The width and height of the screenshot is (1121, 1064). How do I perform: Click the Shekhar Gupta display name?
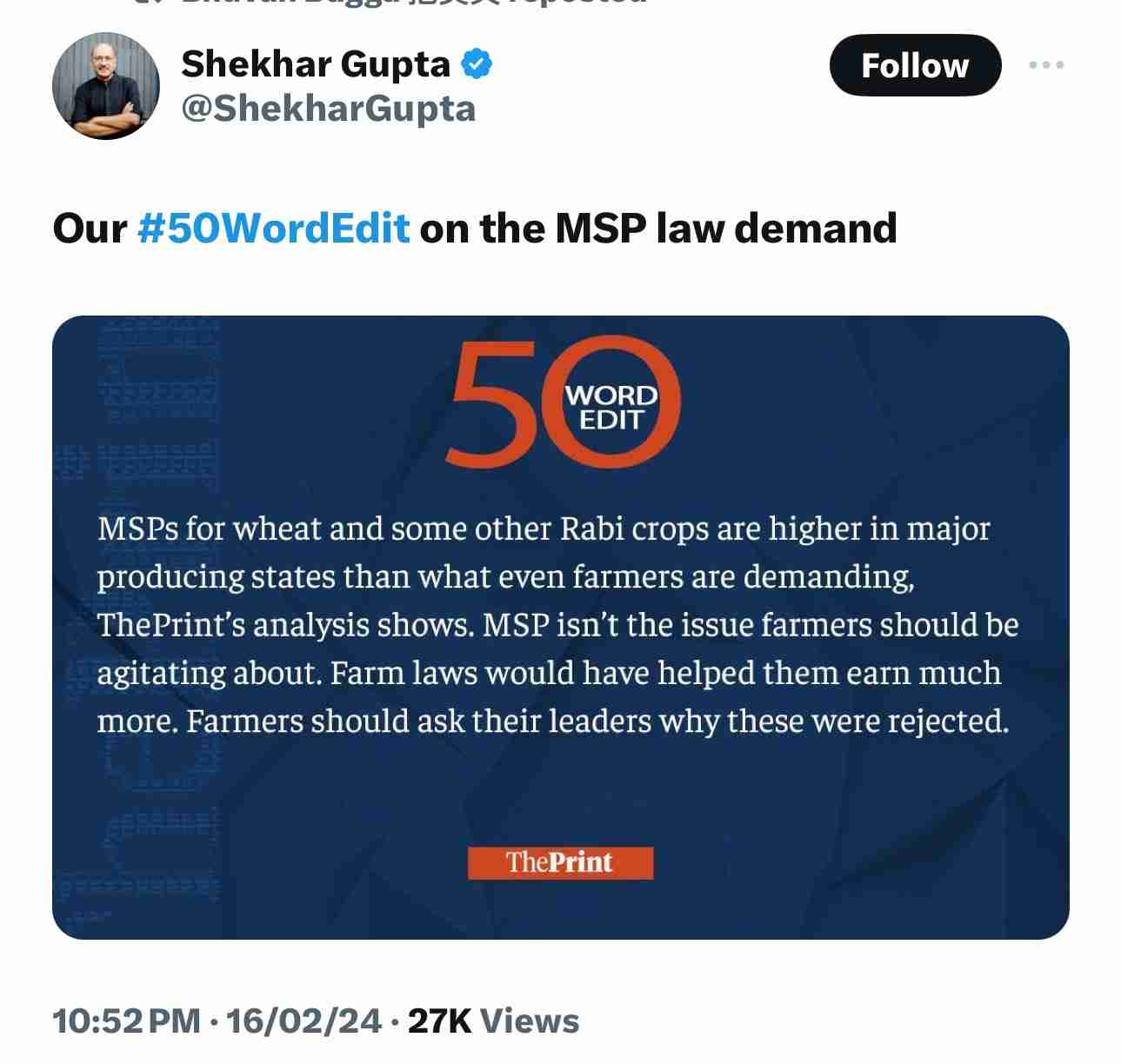click(x=315, y=64)
